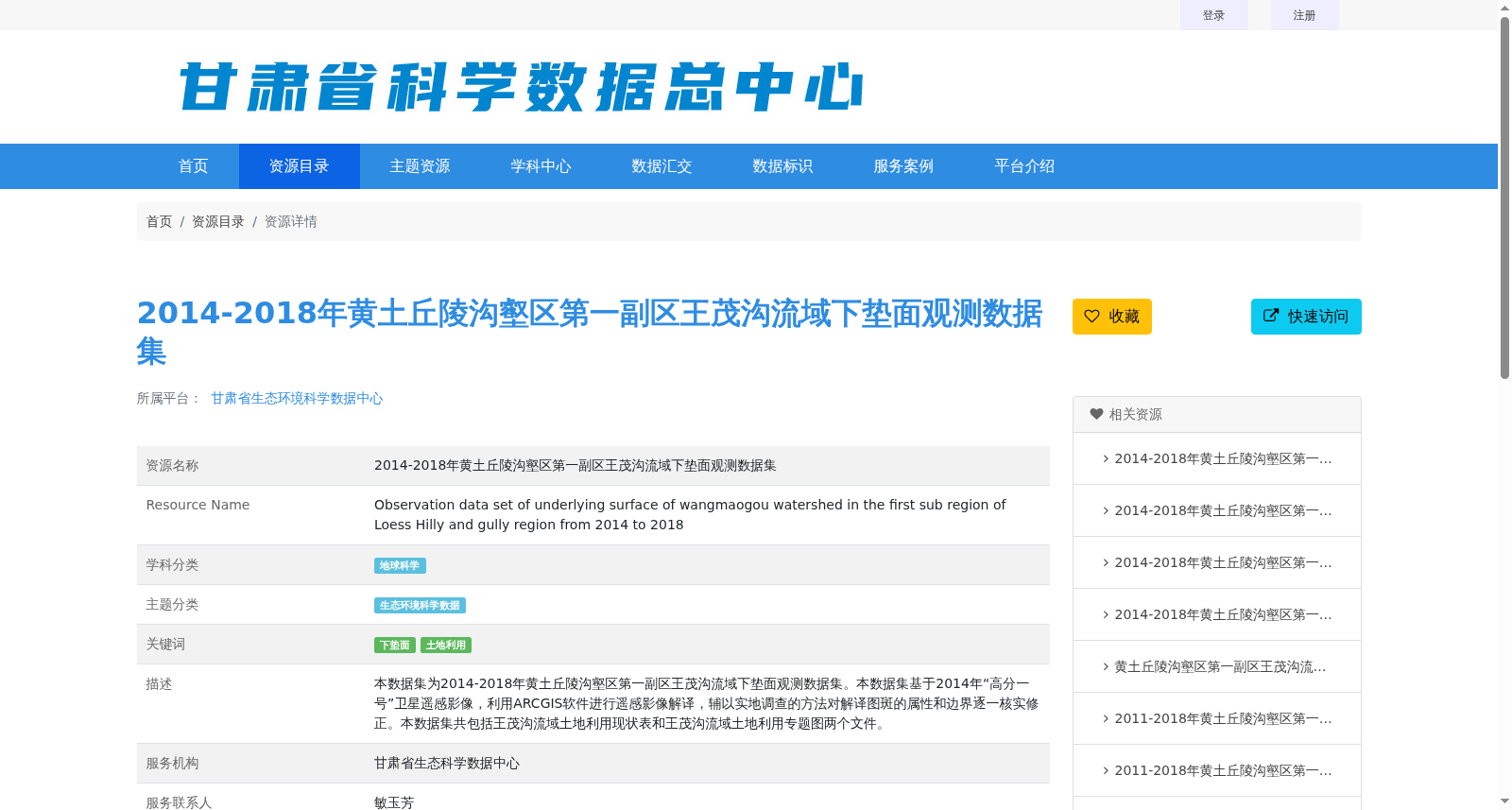Open 服务案例 navigation item

904,166
